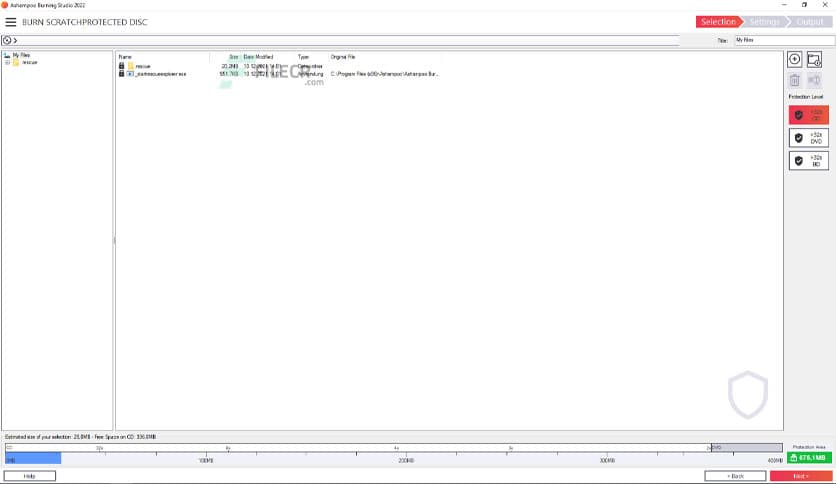Select the _startrescueexplorer.exe file row
The image size is (836, 484).
click(x=277, y=74)
